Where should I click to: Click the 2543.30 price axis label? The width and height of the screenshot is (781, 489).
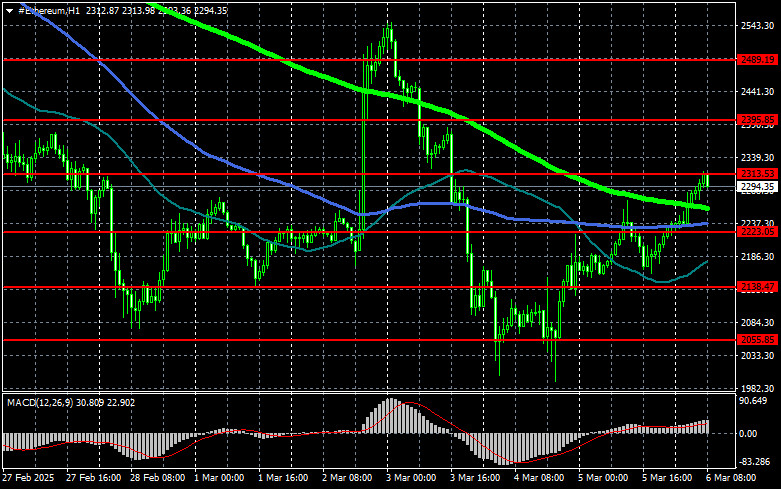[757, 26]
